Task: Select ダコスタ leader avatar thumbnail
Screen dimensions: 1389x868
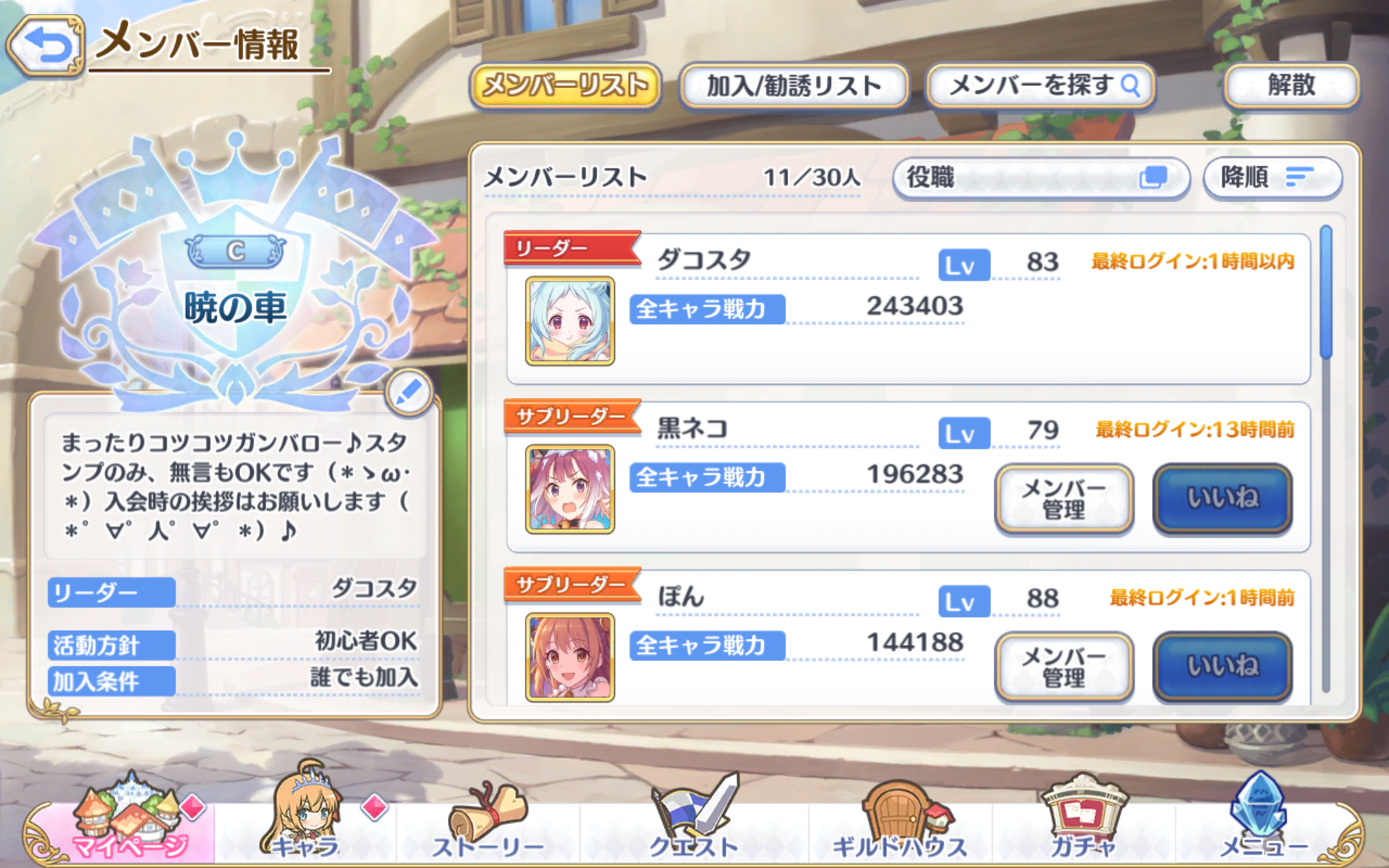Action: pyautogui.click(x=570, y=320)
